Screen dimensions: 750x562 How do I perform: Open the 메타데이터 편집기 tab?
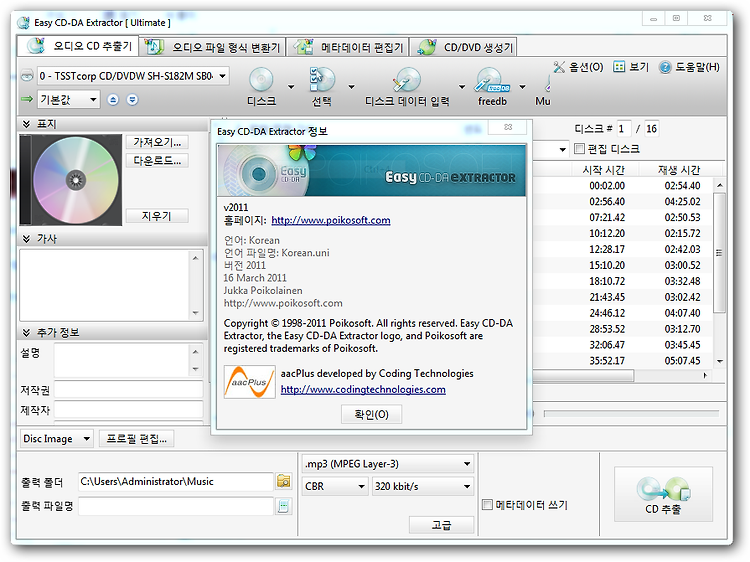tap(348, 47)
